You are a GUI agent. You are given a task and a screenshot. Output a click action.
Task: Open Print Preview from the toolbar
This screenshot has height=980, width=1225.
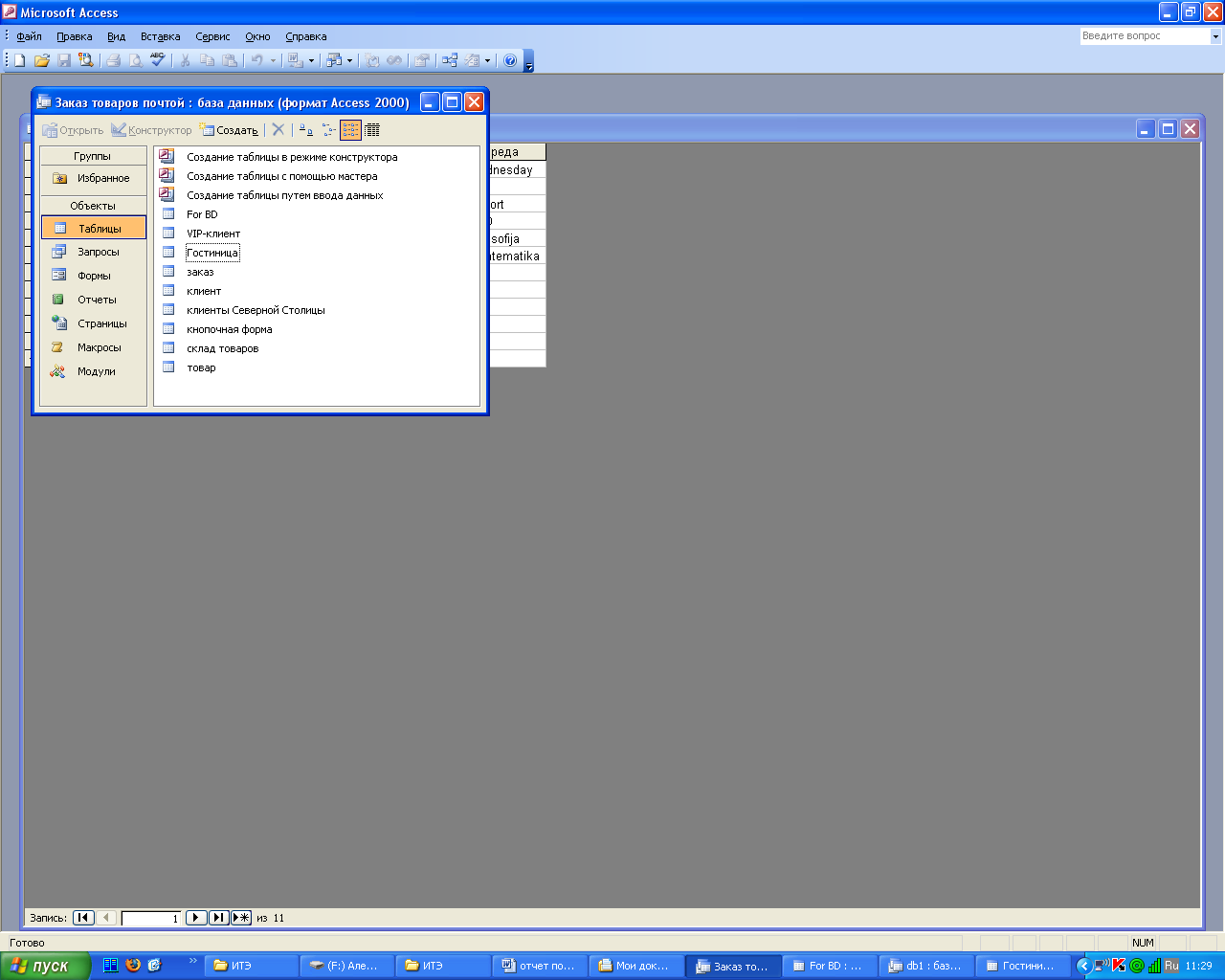[x=135, y=60]
